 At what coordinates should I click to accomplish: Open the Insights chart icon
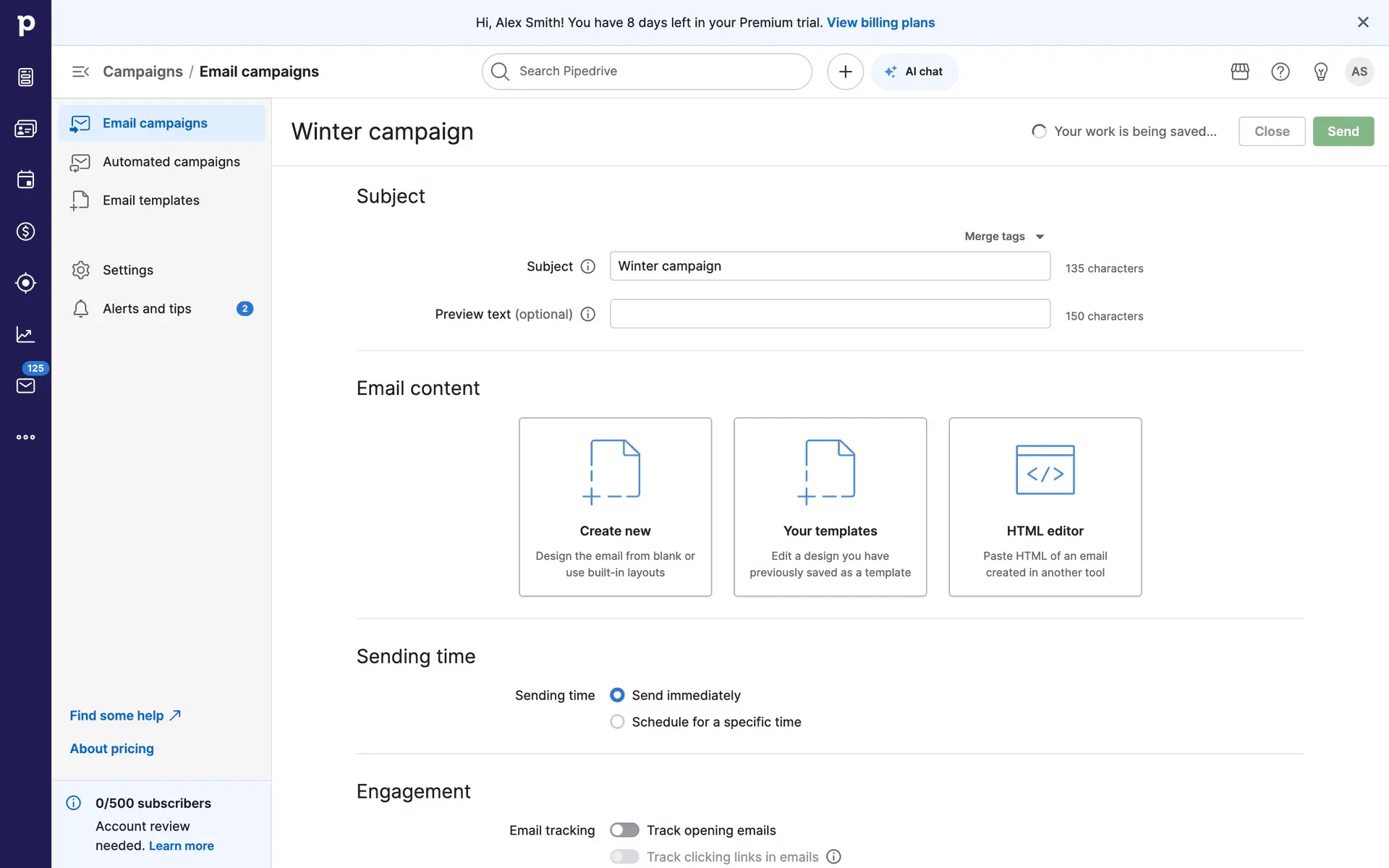tap(25, 334)
